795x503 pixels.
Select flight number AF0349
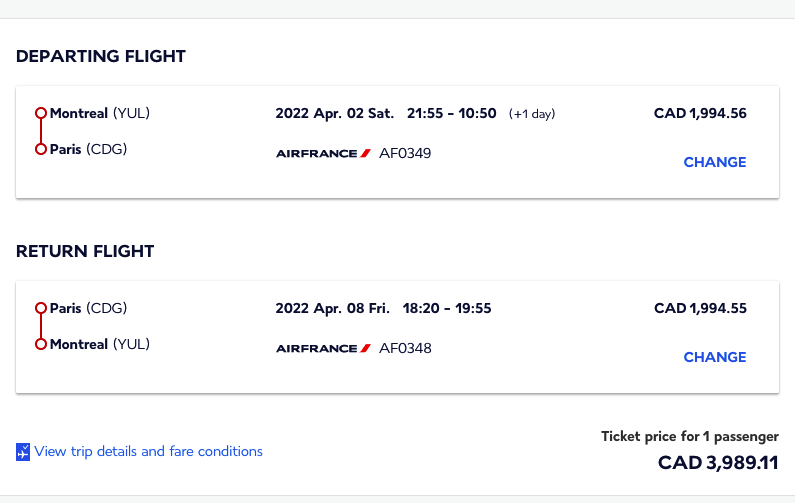pyautogui.click(x=405, y=153)
